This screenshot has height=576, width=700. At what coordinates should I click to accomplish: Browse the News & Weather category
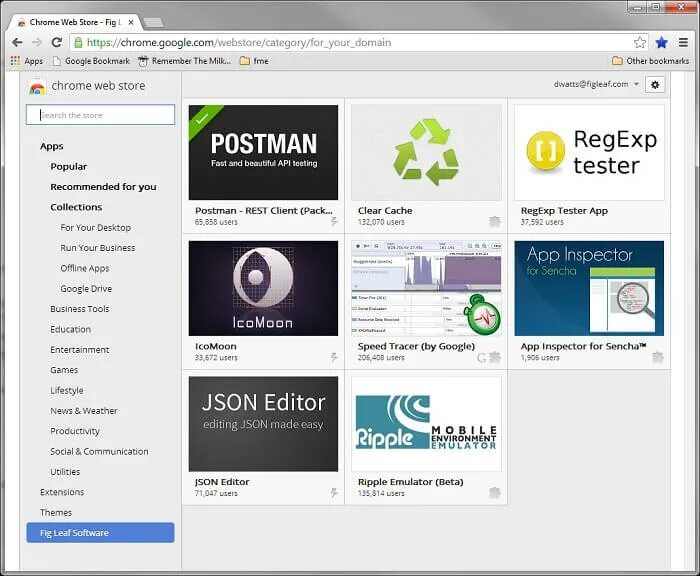tap(84, 410)
